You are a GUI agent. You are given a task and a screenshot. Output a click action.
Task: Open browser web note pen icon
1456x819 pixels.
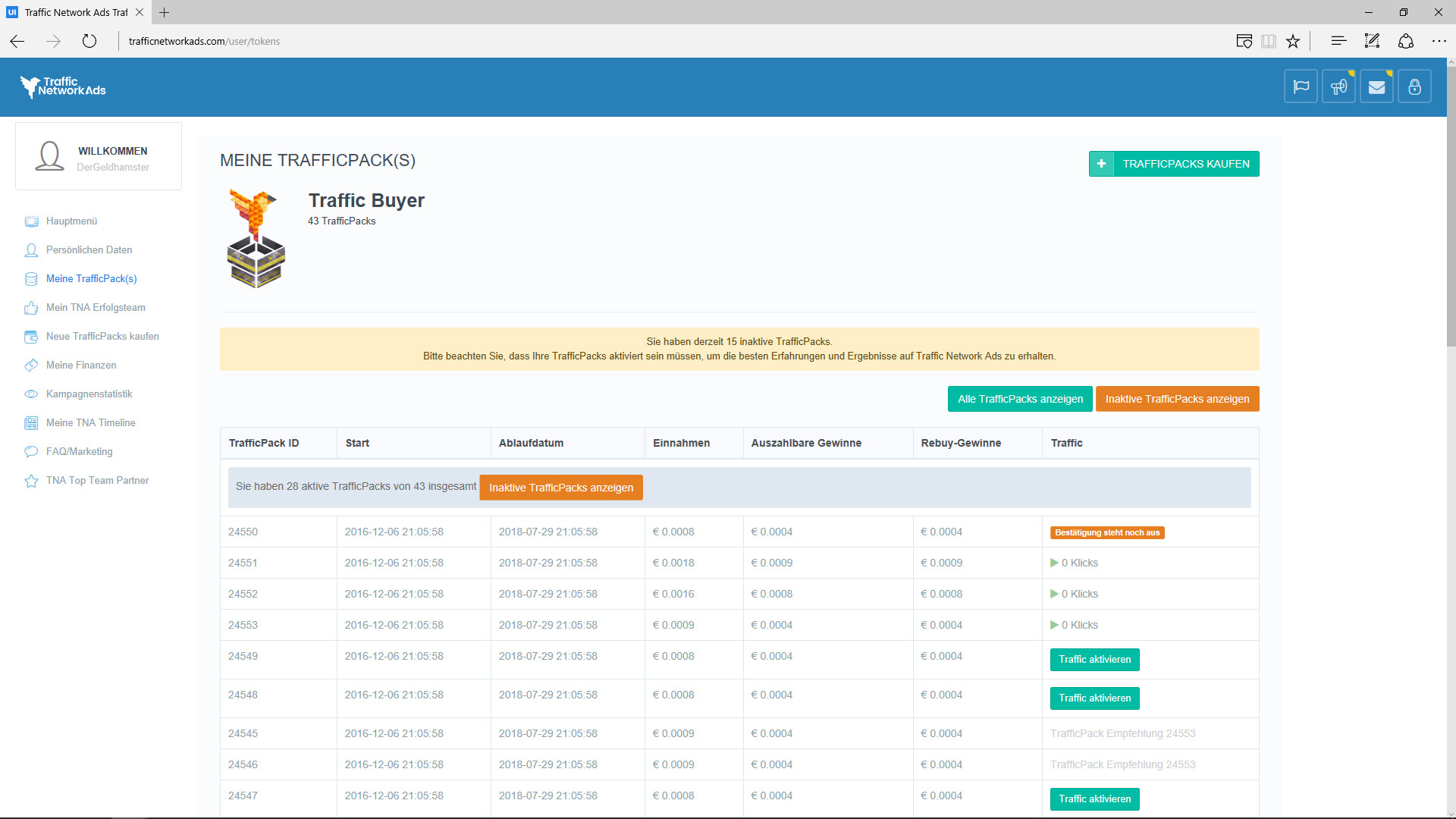click(x=1372, y=41)
